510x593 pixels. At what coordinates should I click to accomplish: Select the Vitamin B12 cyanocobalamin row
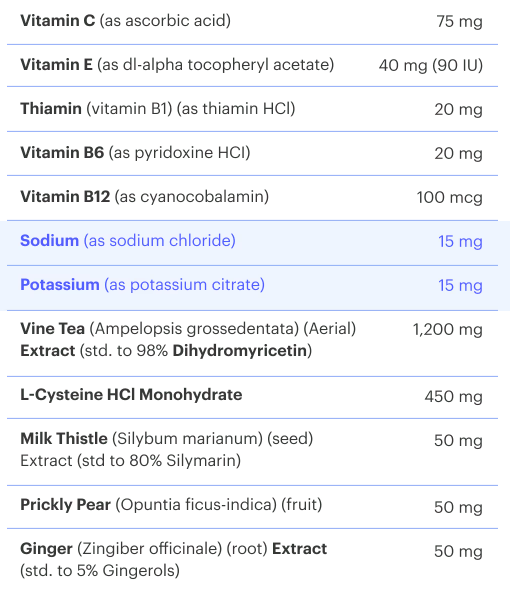click(252, 197)
